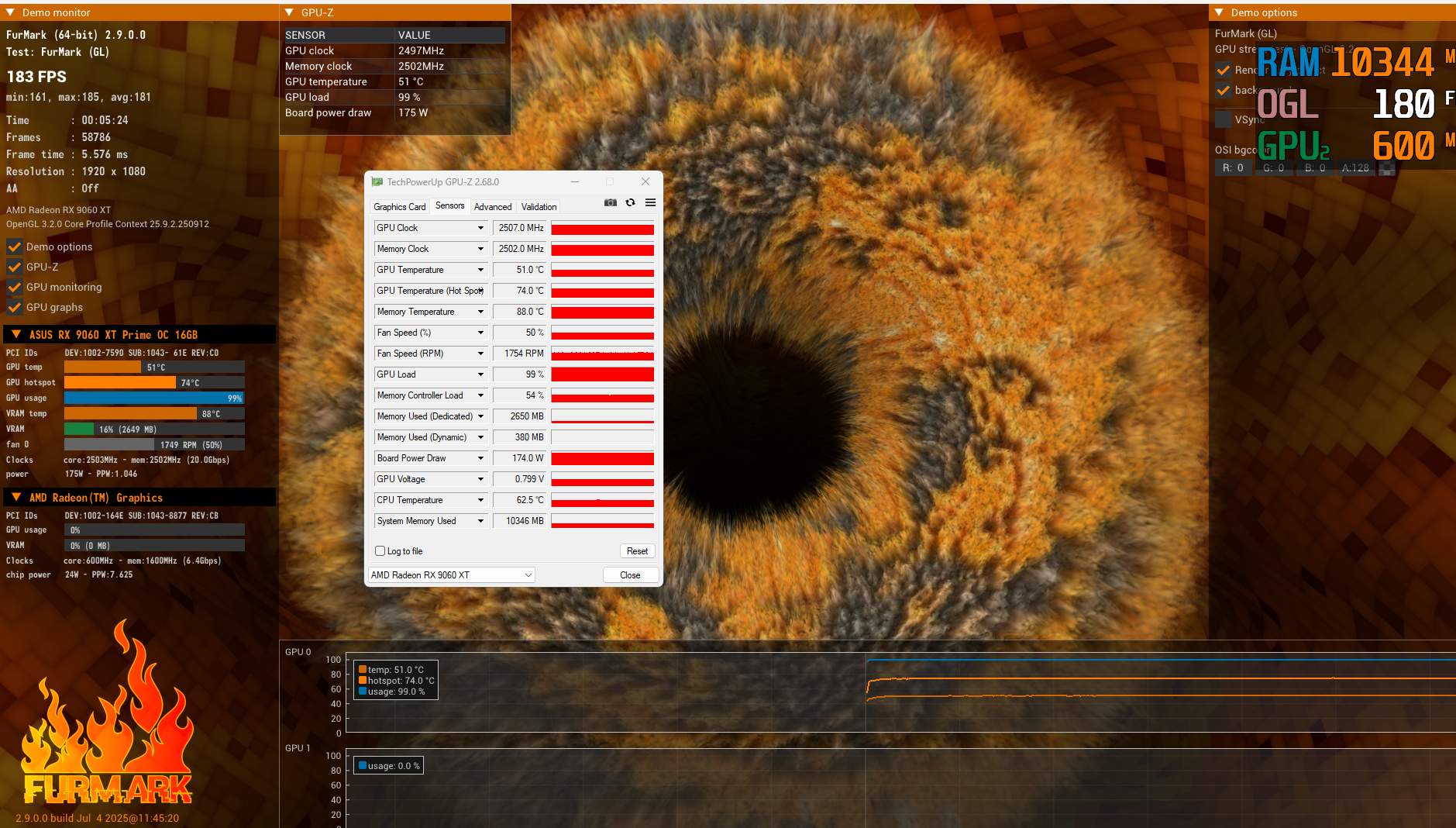Viewport: 1456px width, 828px height.
Task: Click the TechPowerUp GPU-Z title bar icon
Action: 377,182
